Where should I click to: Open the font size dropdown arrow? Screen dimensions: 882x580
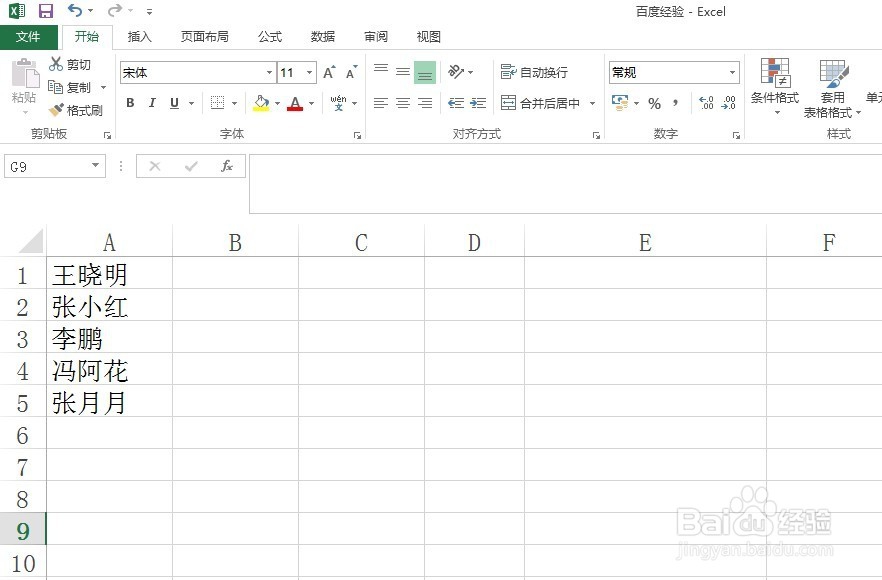pyautogui.click(x=309, y=72)
